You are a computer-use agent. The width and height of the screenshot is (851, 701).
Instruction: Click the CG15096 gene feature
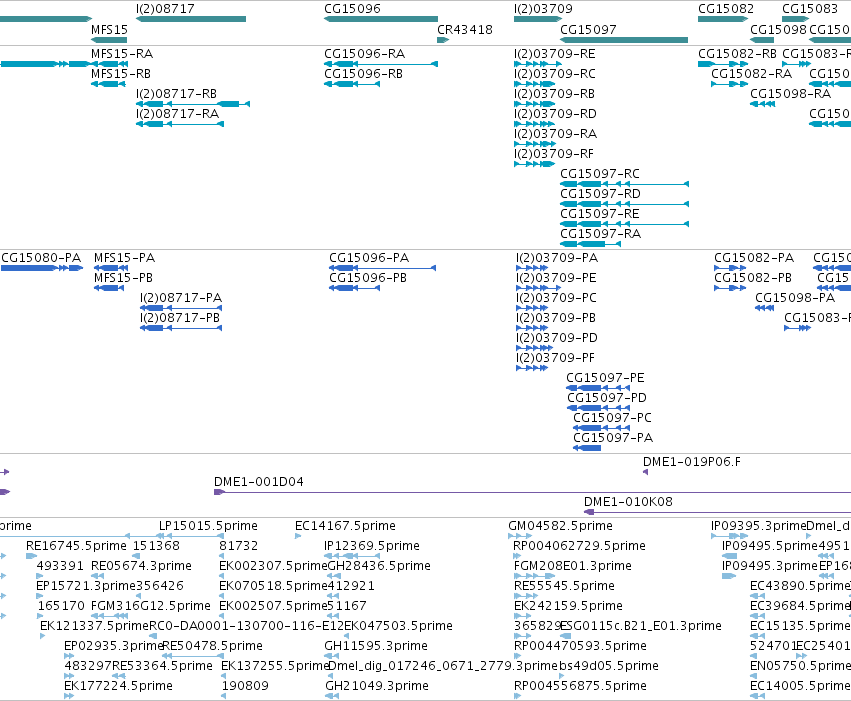(381, 19)
